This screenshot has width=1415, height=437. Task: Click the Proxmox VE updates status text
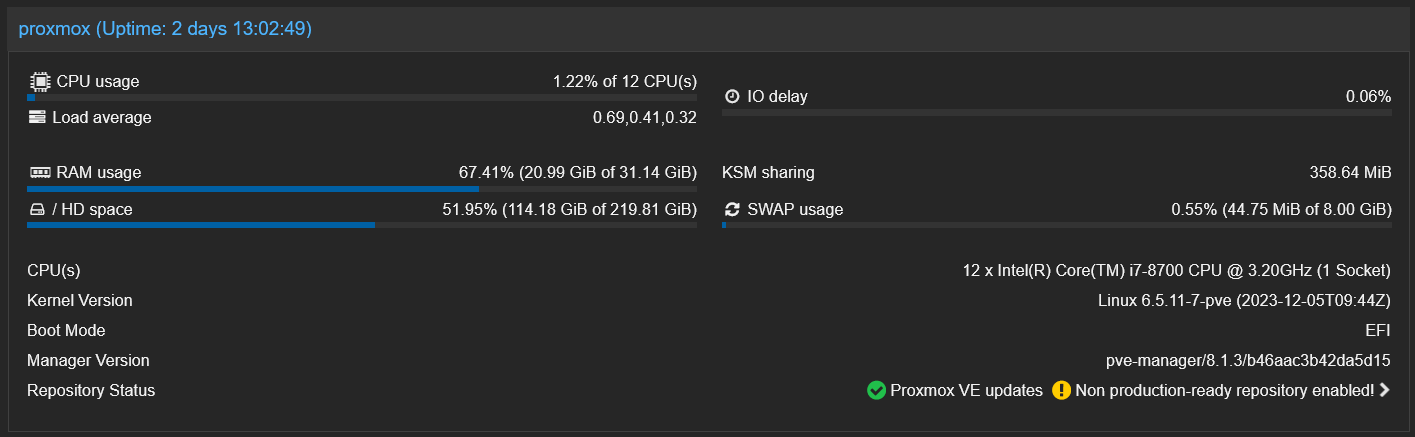[x=966, y=390]
